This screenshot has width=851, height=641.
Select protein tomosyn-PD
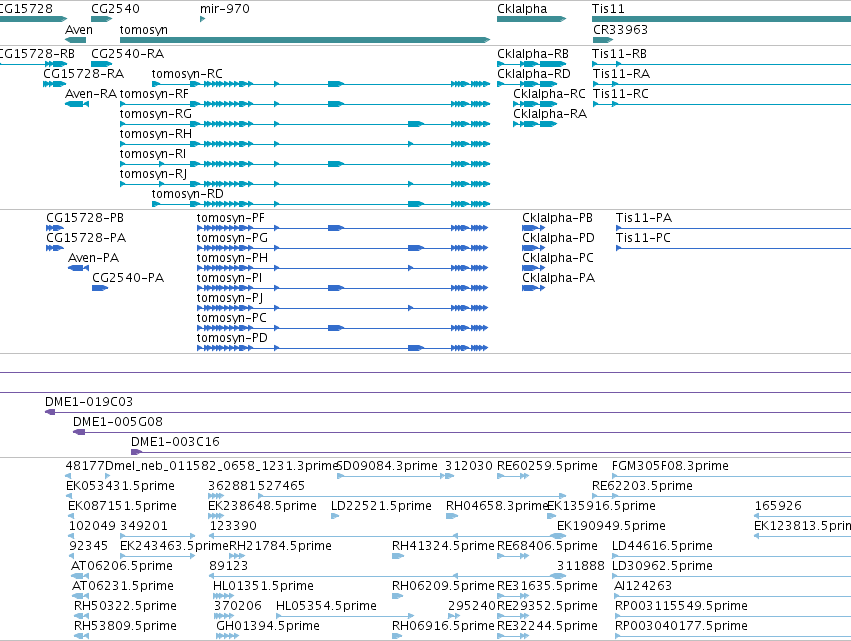point(342,348)
